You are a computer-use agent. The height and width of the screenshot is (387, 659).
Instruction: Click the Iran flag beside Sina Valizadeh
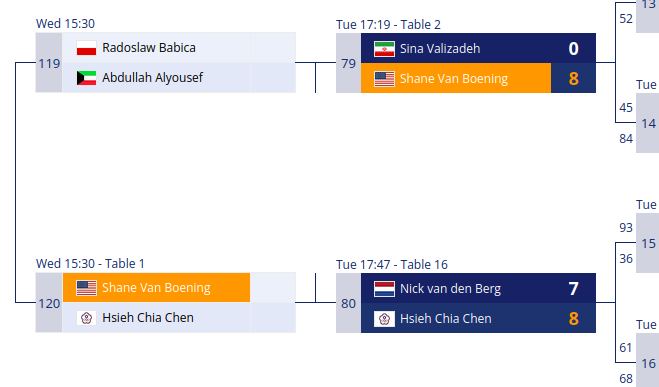tap(384, 49)
